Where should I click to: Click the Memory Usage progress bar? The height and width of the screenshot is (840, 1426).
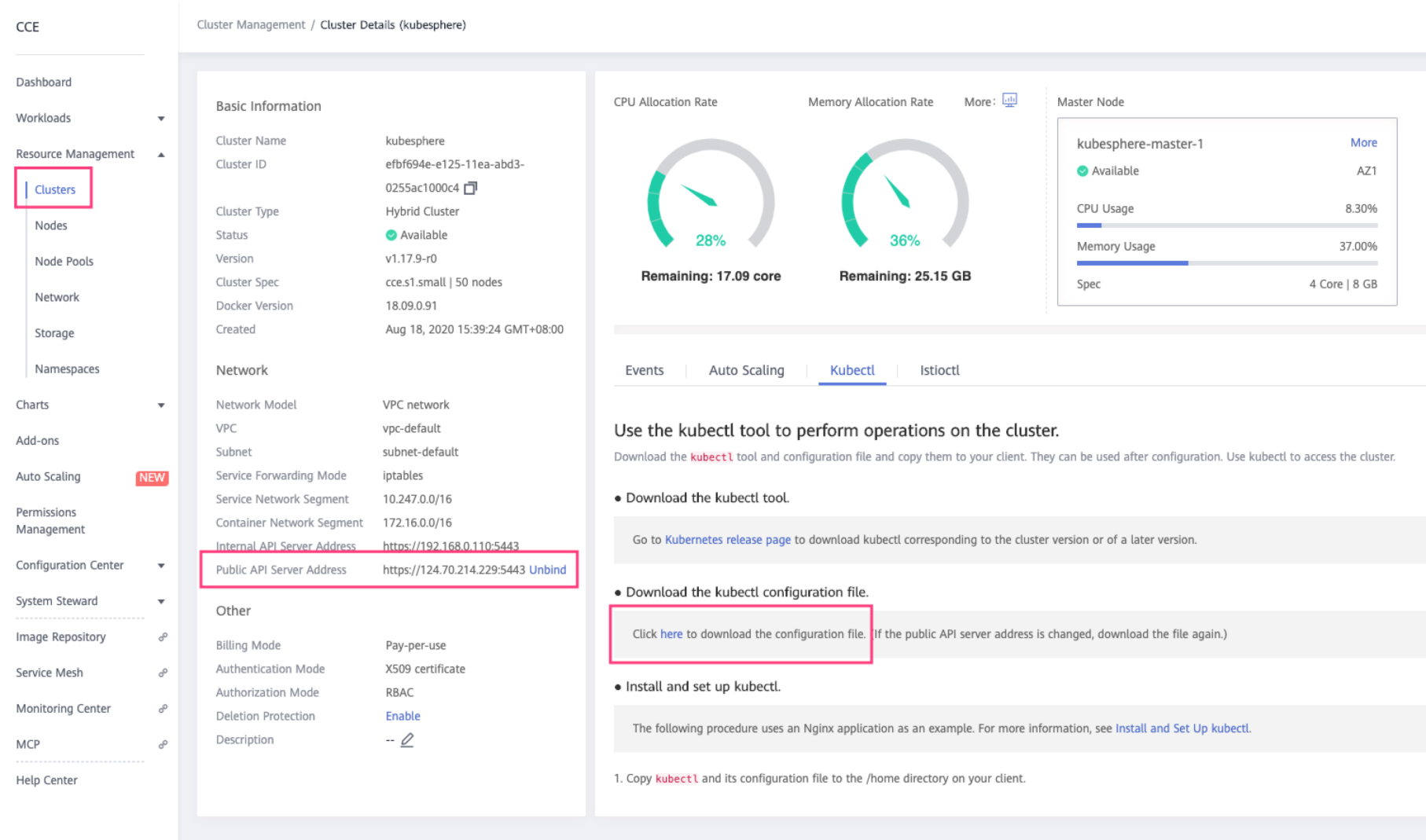1226,263
